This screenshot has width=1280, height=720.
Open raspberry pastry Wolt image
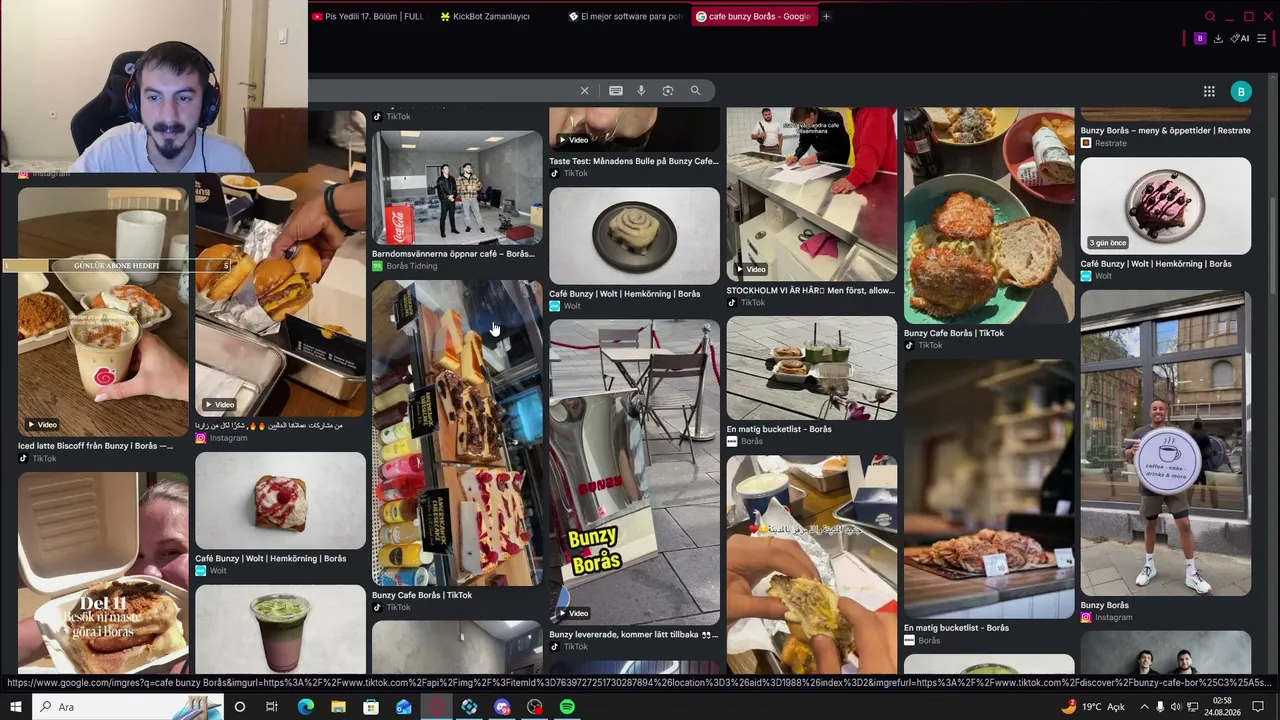(x=280, y=501)
